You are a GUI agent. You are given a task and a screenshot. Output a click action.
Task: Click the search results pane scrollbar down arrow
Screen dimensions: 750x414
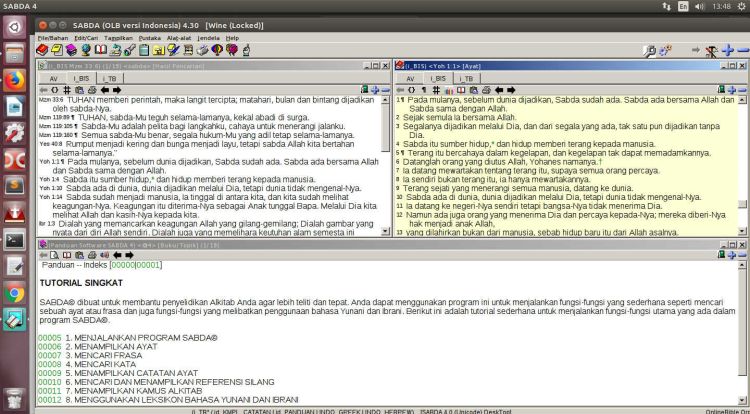386,231
